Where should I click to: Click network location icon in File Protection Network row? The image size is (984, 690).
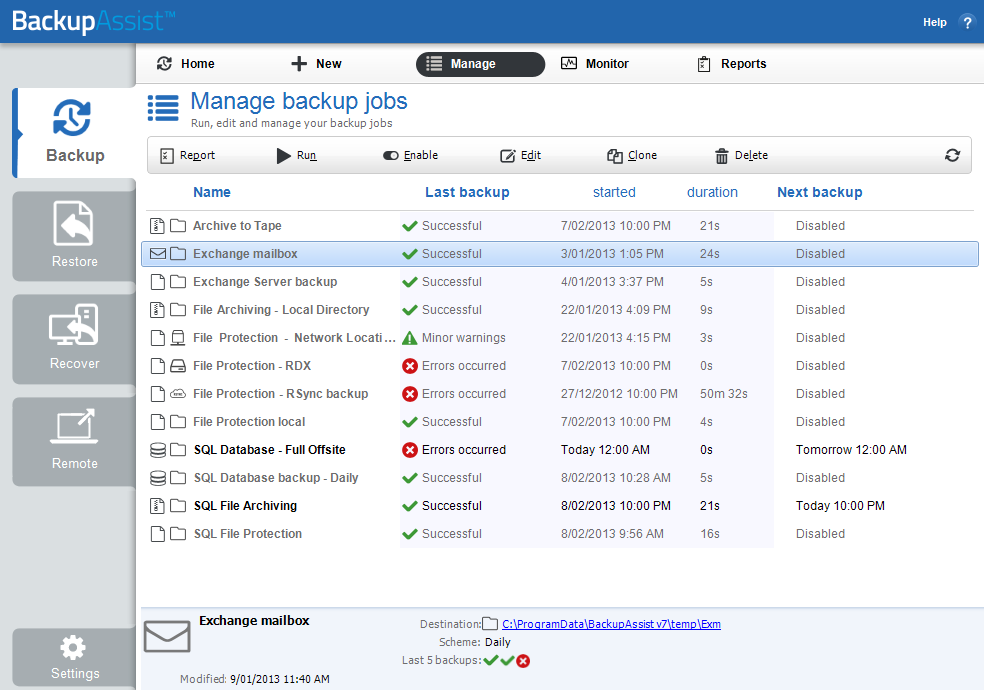178,338
